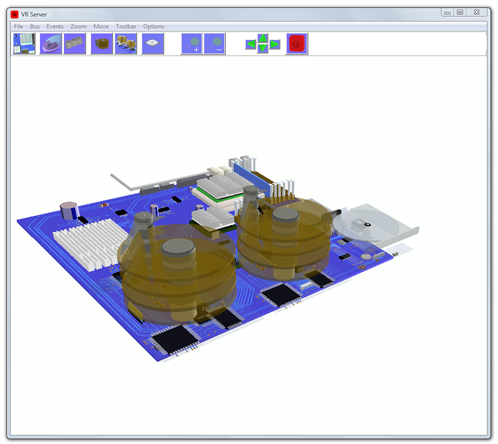498x444 pixels.
Task: Click the blue cylindrical capacitor on the board
Action: coord(69,210)
